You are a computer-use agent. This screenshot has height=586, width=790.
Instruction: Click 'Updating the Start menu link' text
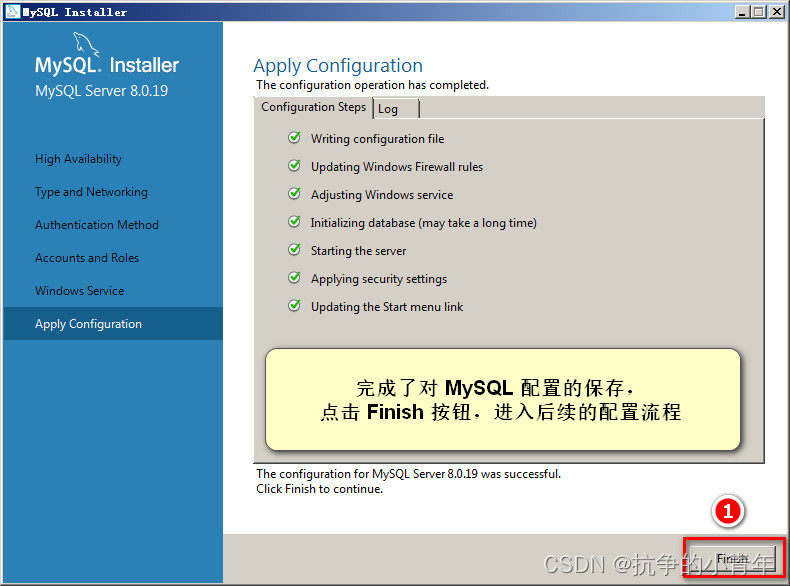387,307
